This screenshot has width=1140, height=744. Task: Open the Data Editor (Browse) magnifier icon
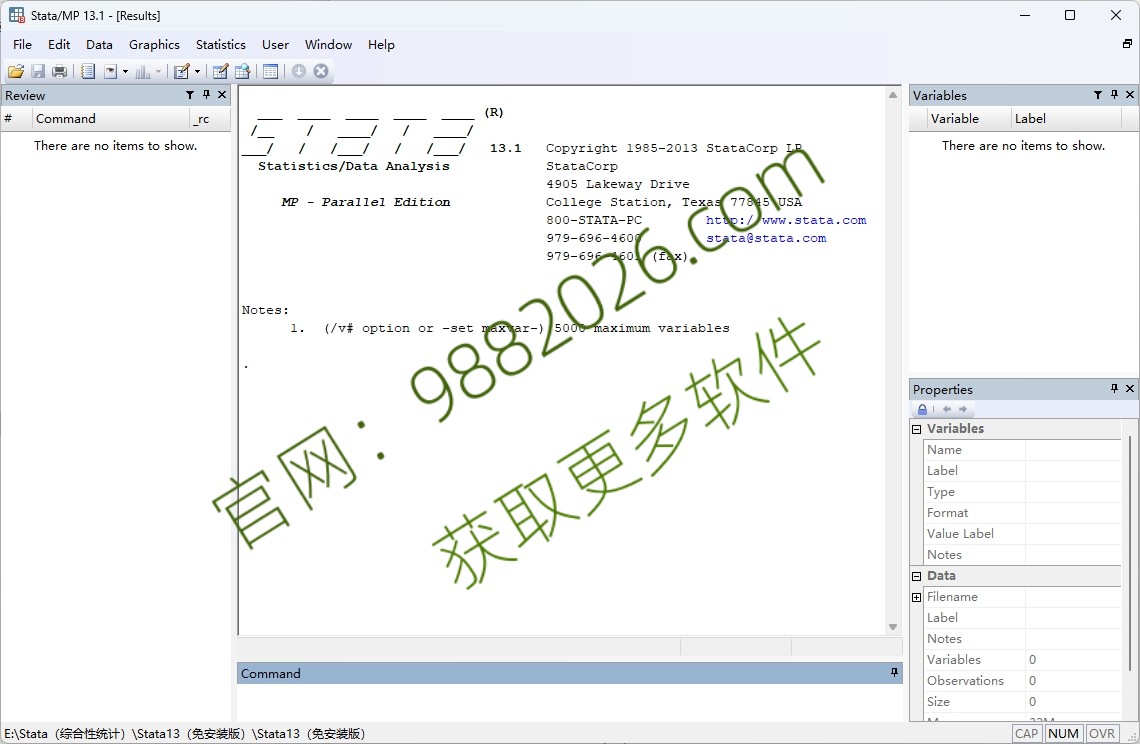tap(243, 71)
